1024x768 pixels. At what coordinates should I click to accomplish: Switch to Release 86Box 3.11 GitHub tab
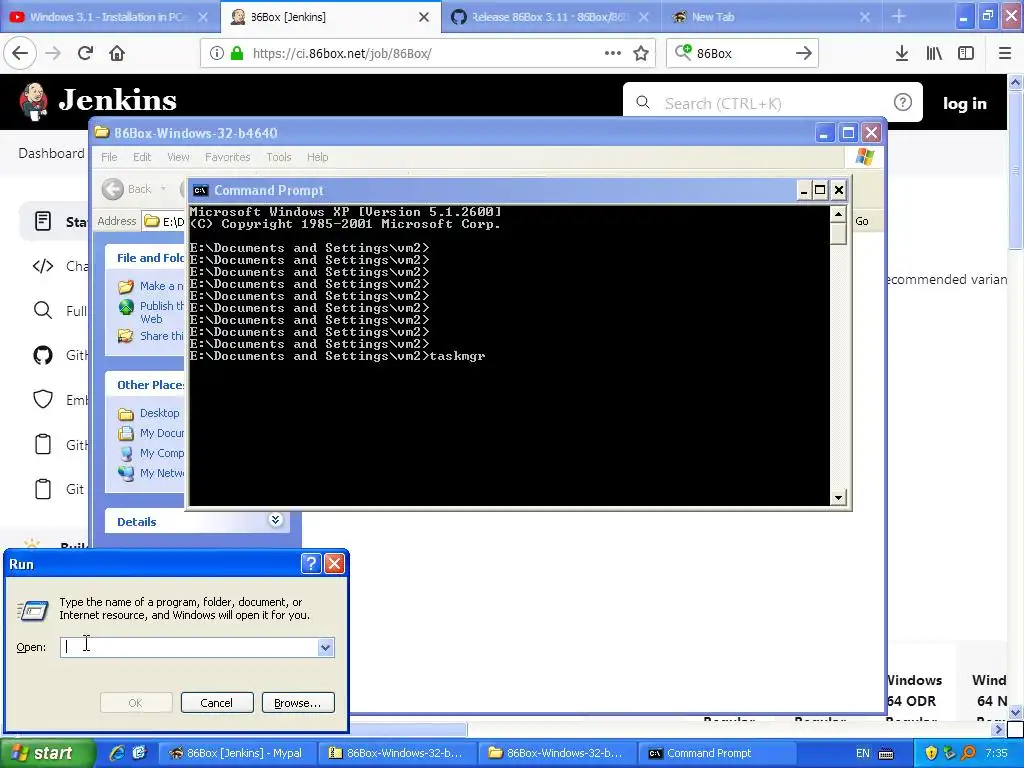(x=549, y=16)
